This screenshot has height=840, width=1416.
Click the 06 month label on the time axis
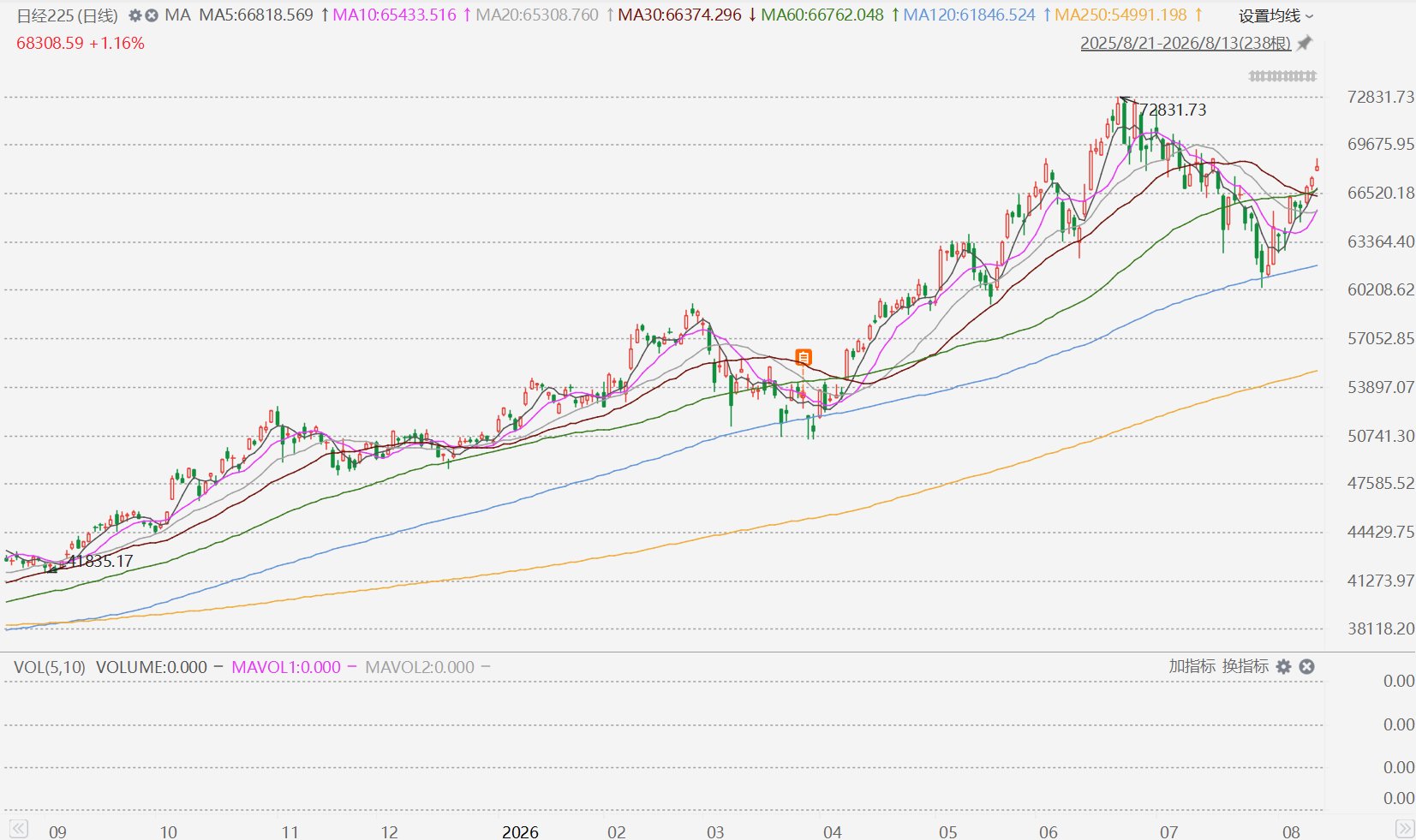pyautogui.click(x=1049, y=831)
